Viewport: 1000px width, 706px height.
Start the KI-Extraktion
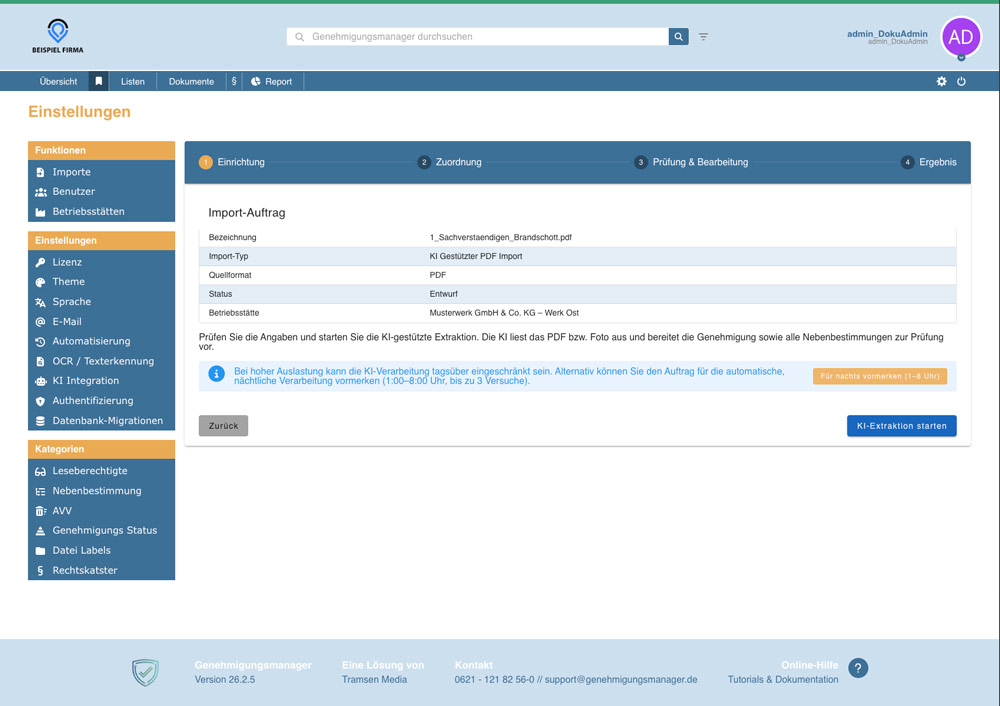click(x=901, y=425)
